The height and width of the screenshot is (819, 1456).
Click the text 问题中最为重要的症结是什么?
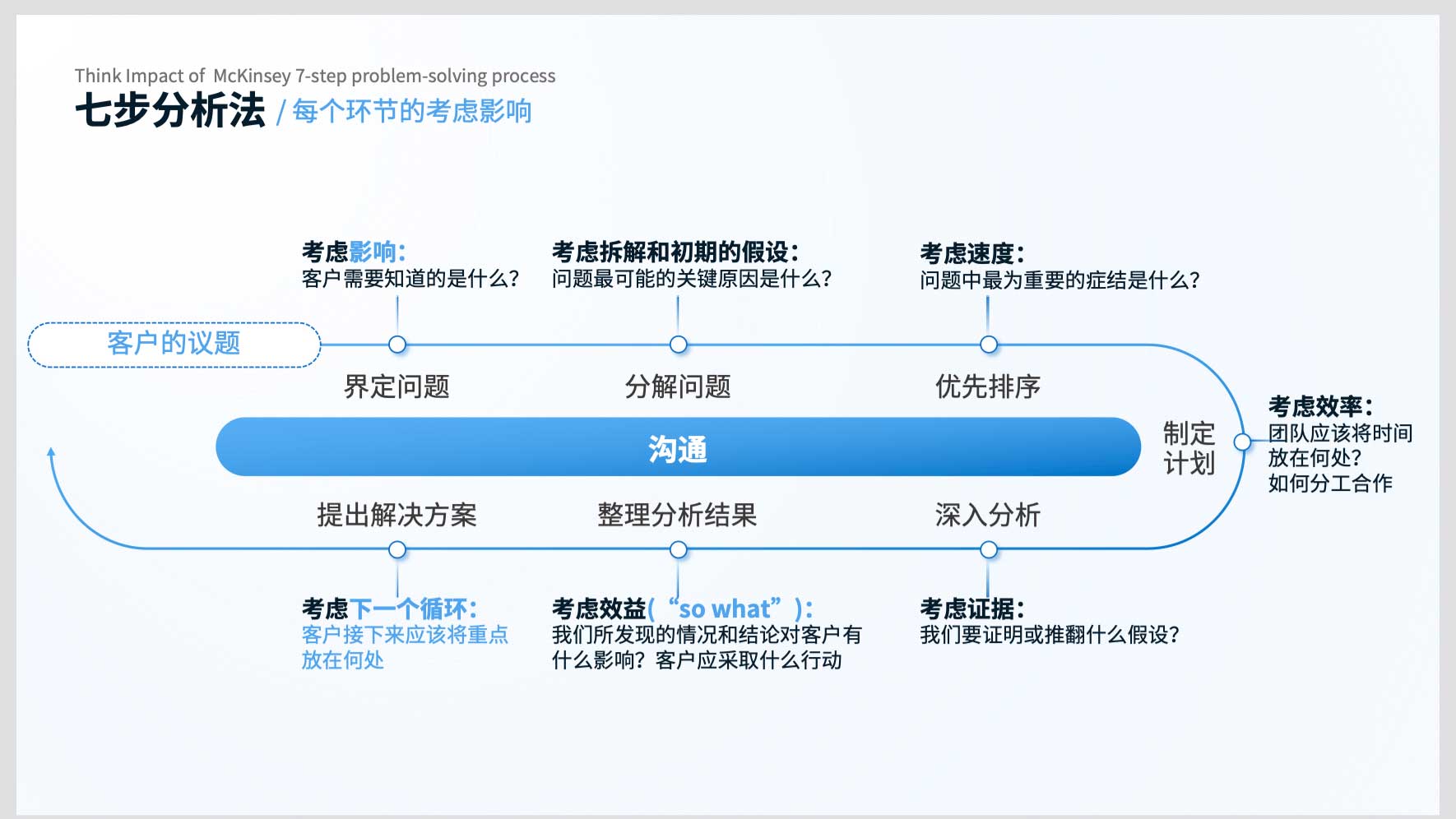pos(1060,280)
